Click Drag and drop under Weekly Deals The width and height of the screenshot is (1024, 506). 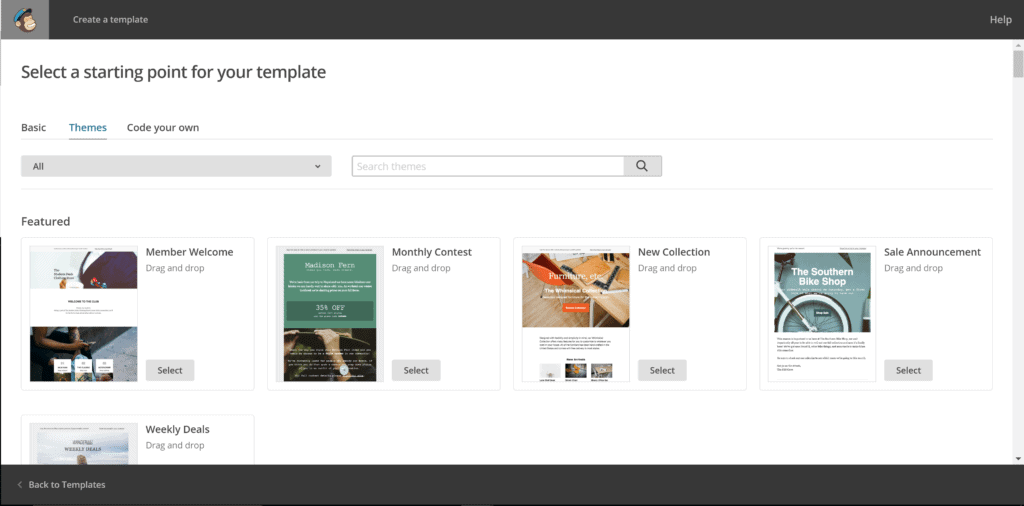click(175, 445)
